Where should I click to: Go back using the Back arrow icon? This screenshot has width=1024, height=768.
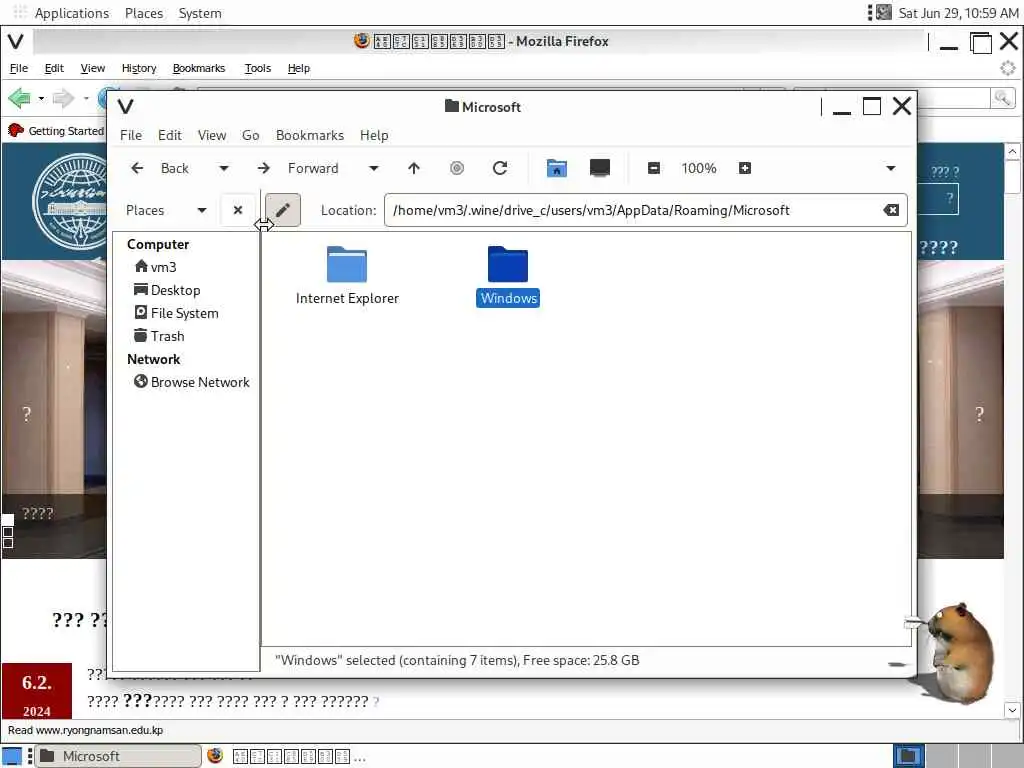point(137,168)
